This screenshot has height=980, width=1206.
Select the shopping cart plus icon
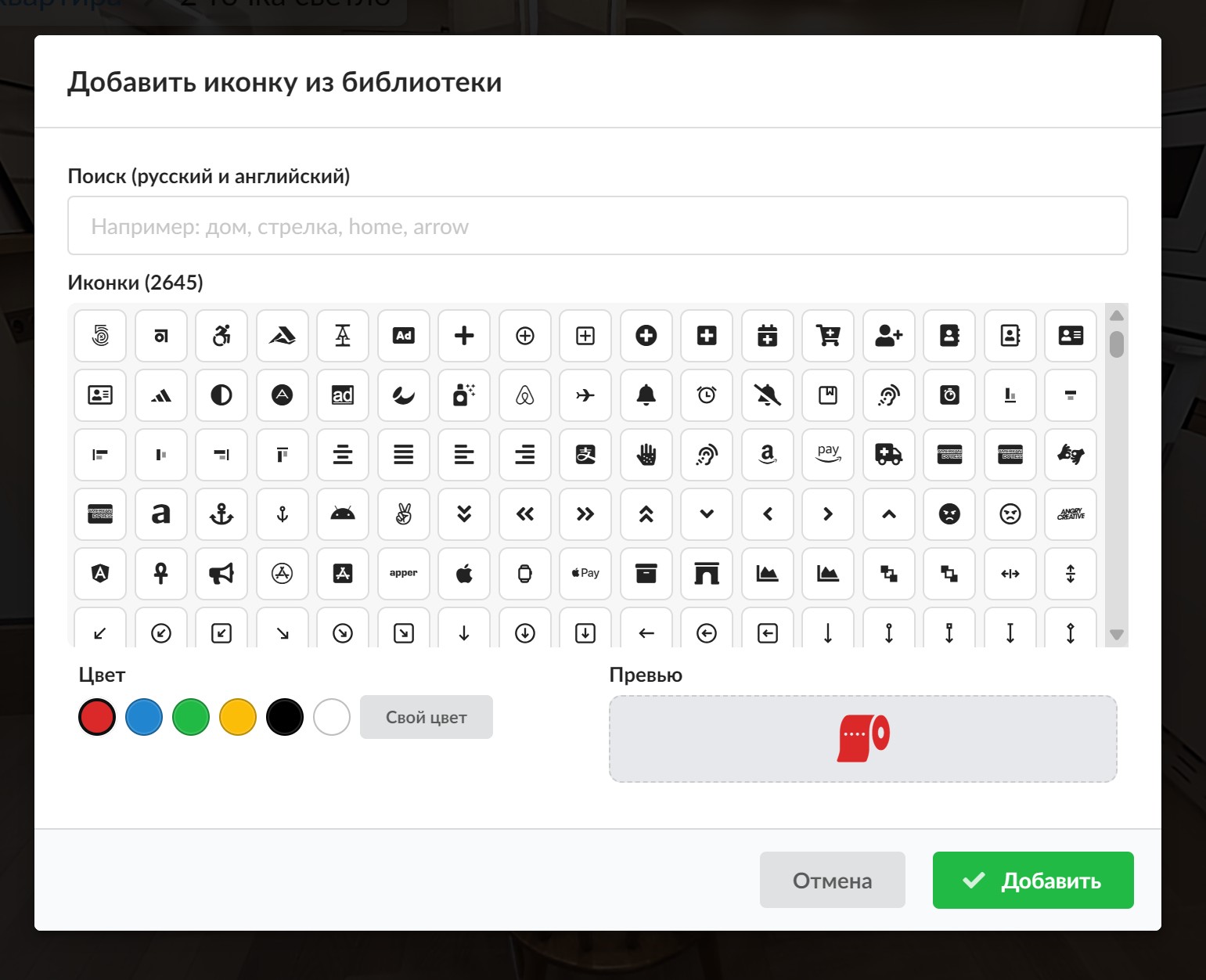pos(828,336)
